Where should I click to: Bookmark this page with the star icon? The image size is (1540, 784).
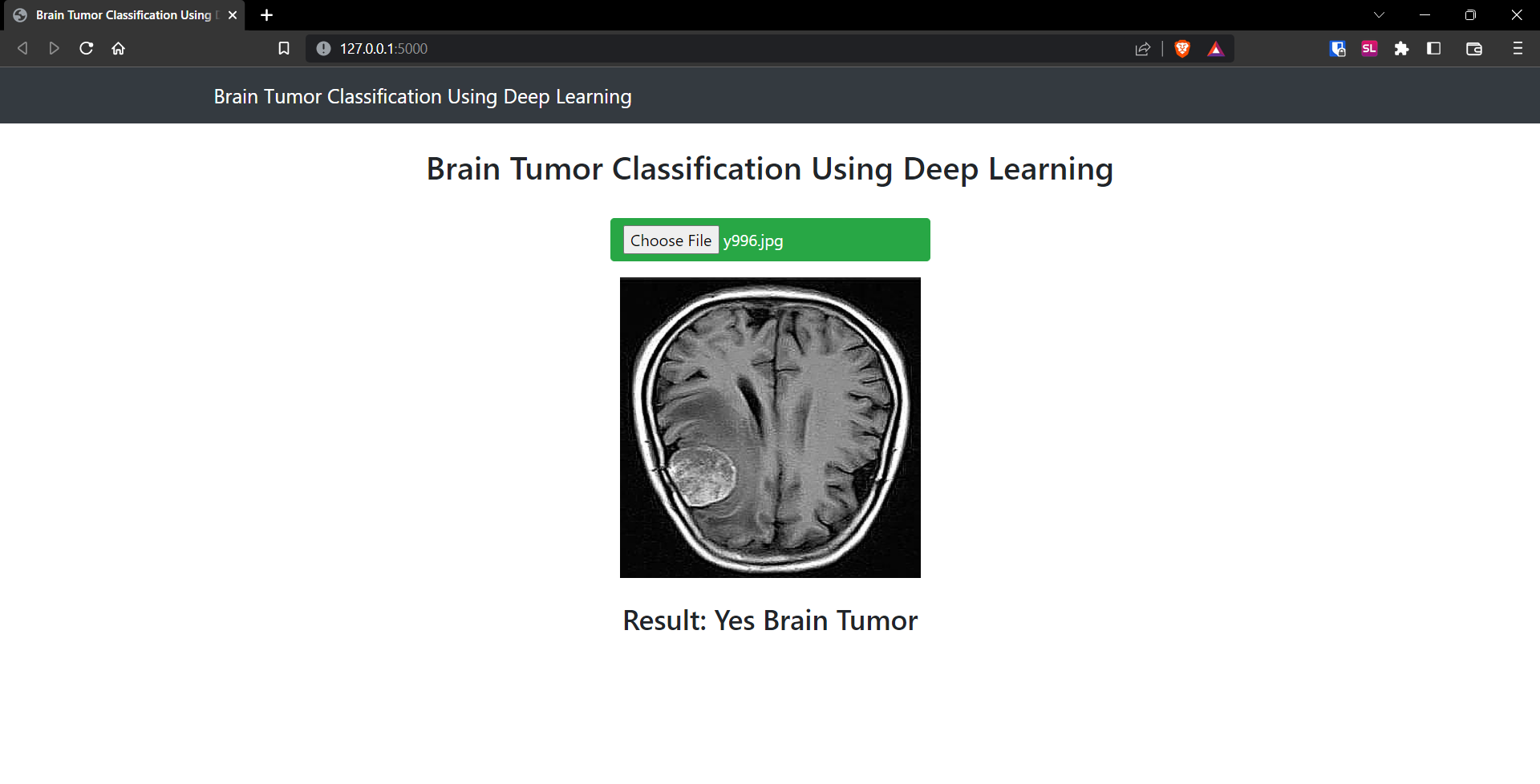[283, 48]
